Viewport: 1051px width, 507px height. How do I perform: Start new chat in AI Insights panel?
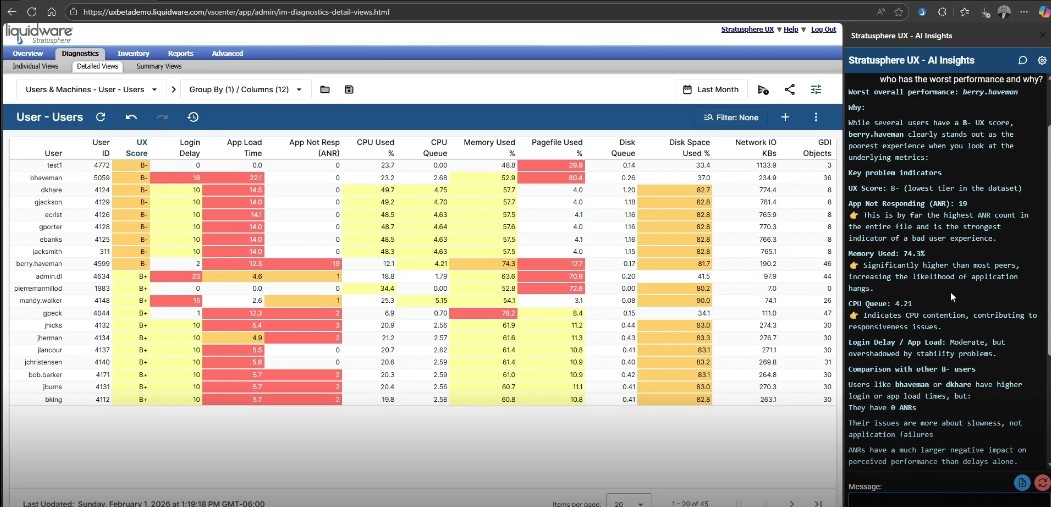click(x=1022, y=61)
